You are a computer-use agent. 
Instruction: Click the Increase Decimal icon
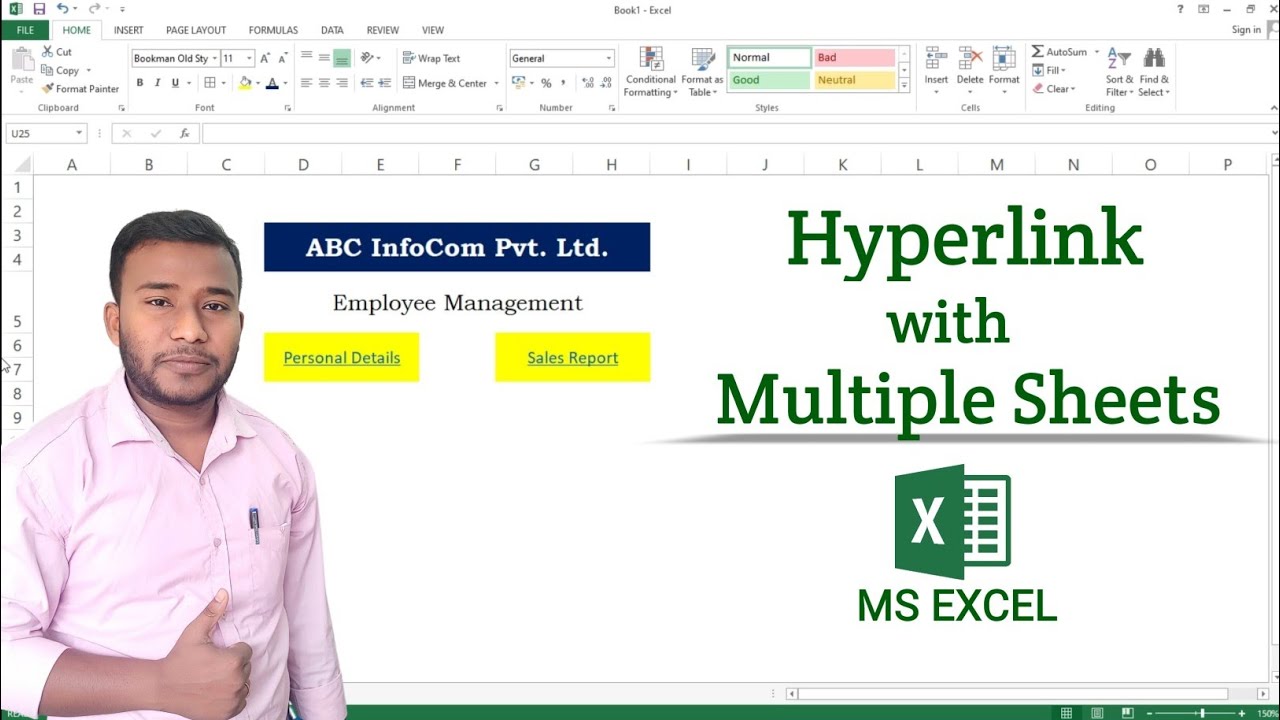coord(587,83)
